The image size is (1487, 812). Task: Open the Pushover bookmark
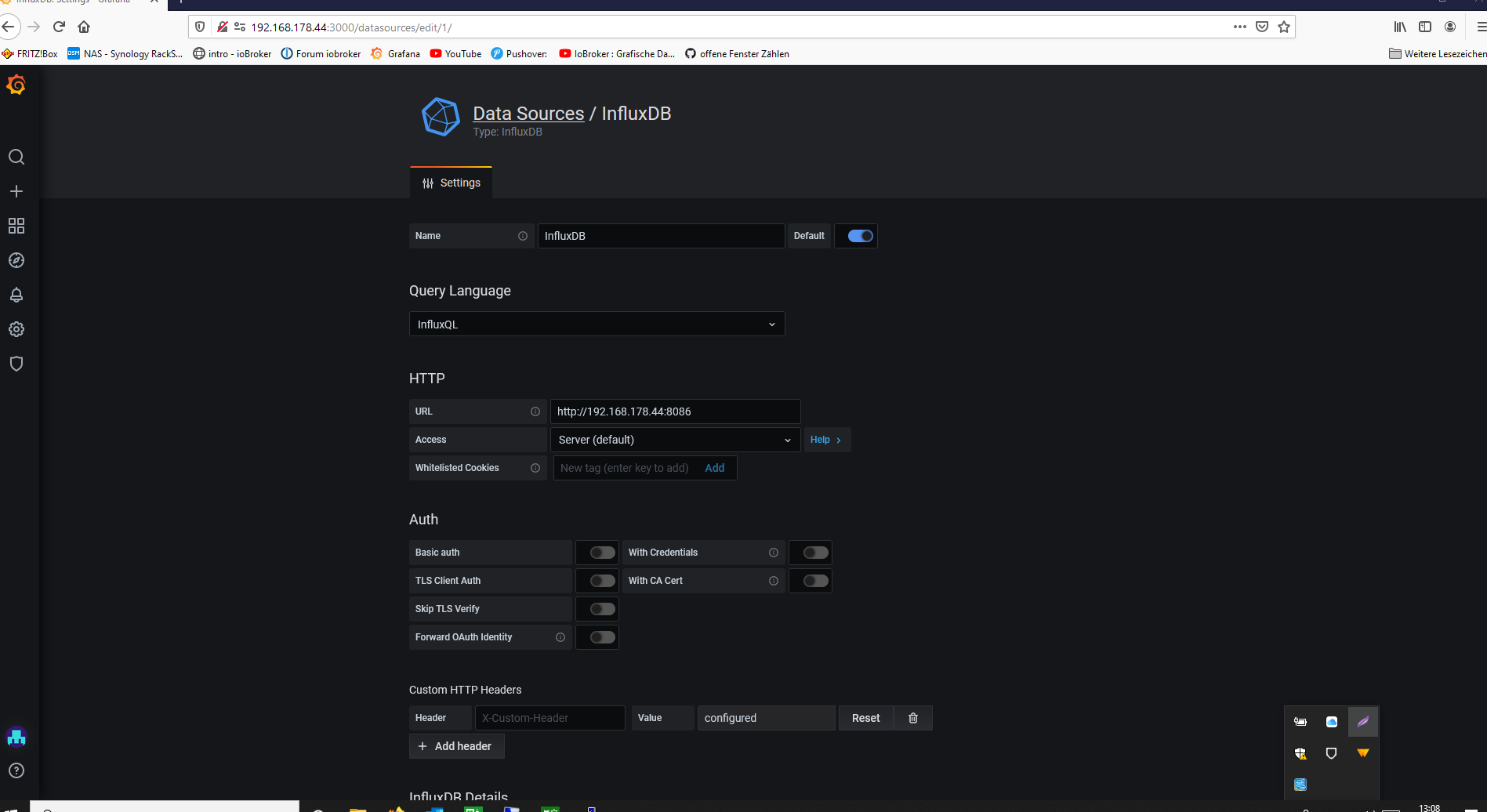(519, 53)
